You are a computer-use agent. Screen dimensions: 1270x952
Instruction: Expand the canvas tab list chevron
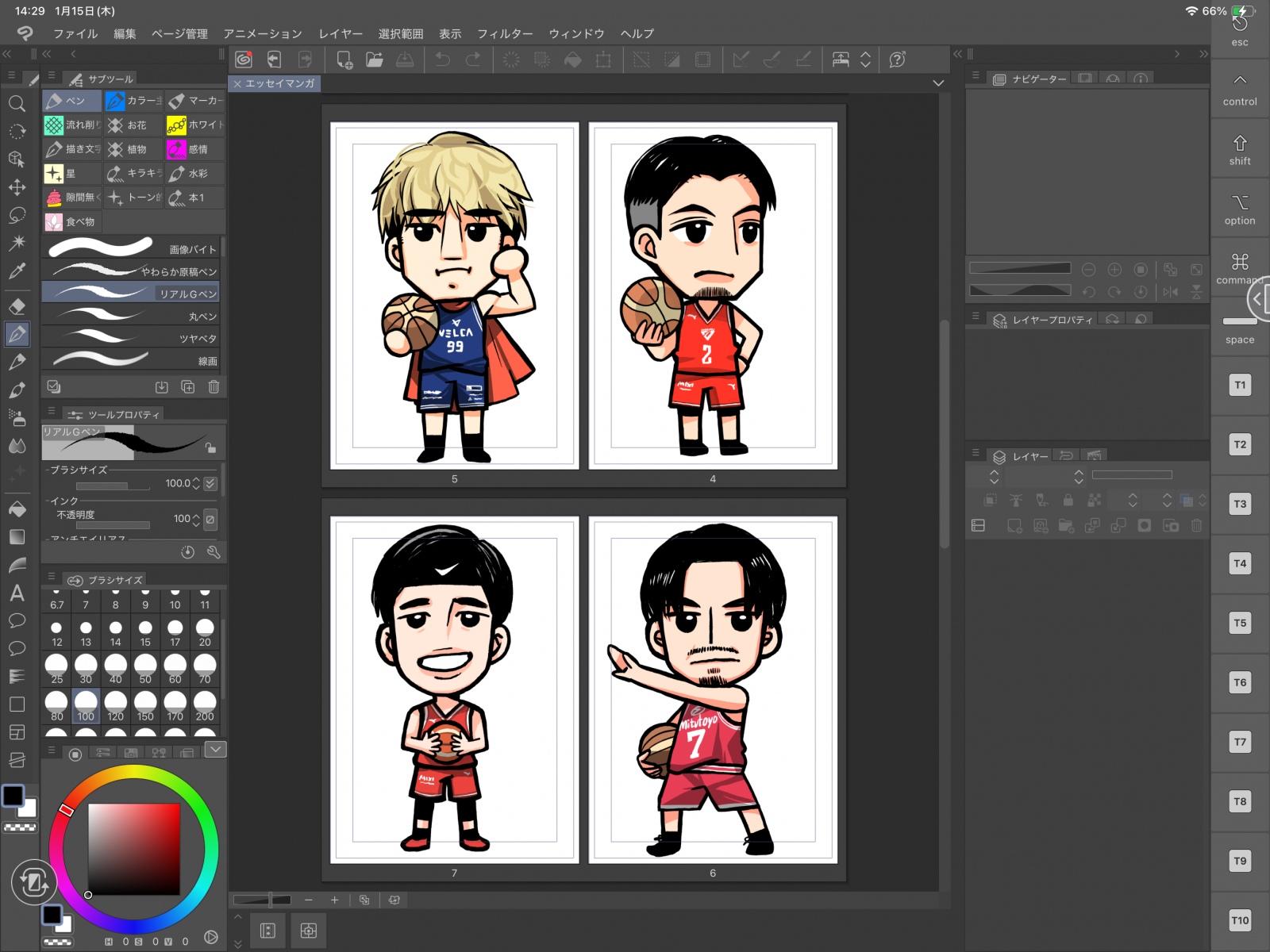point(938,83)
